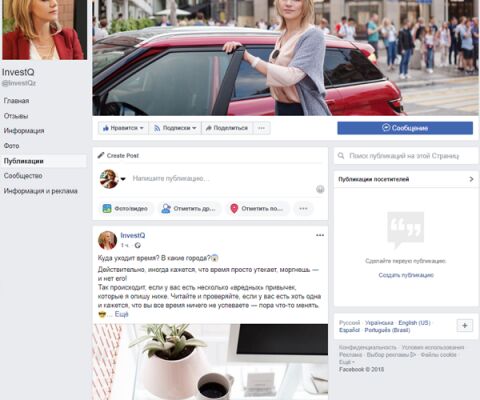
Task: Open the Сообщество section
Action: coord(23,176)
